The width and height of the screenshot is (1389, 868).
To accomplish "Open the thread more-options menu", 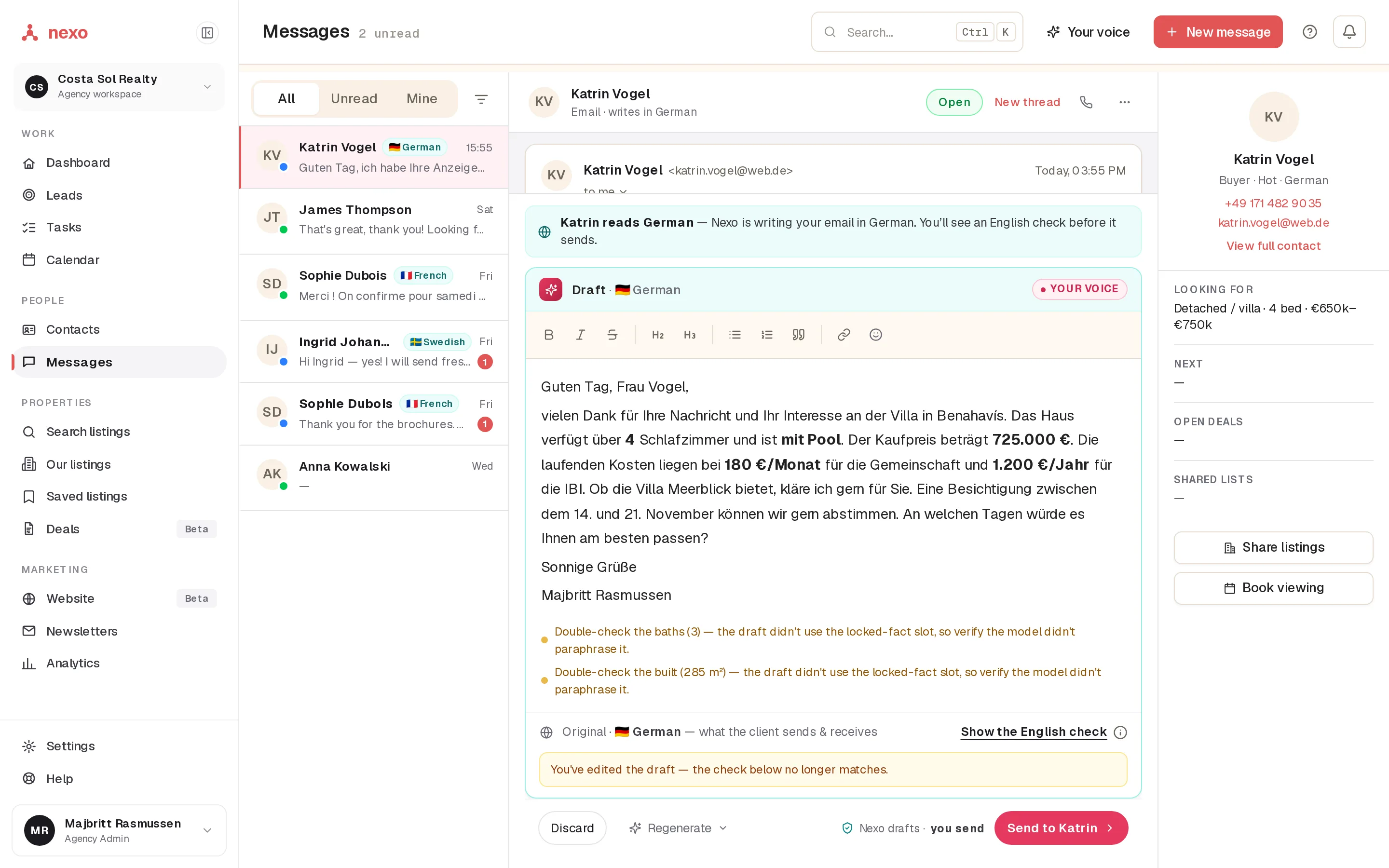I will coord(1124,102).
